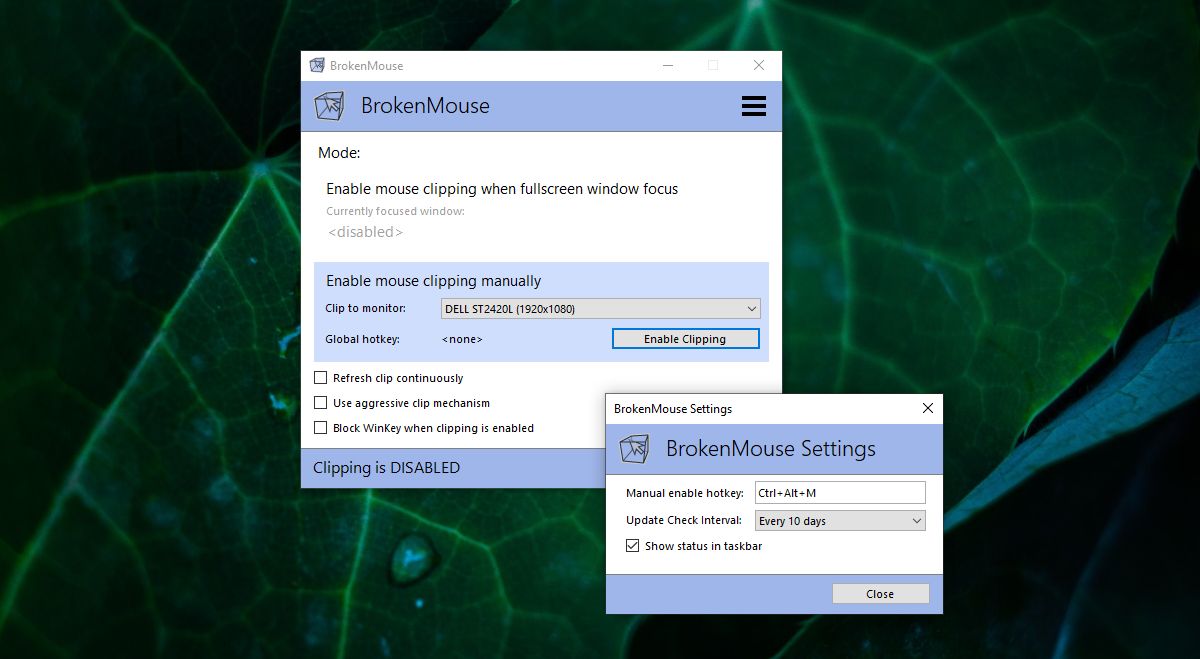Minimize the BrokenMouse main window
1200x659 pixels.
click(668, 65)
